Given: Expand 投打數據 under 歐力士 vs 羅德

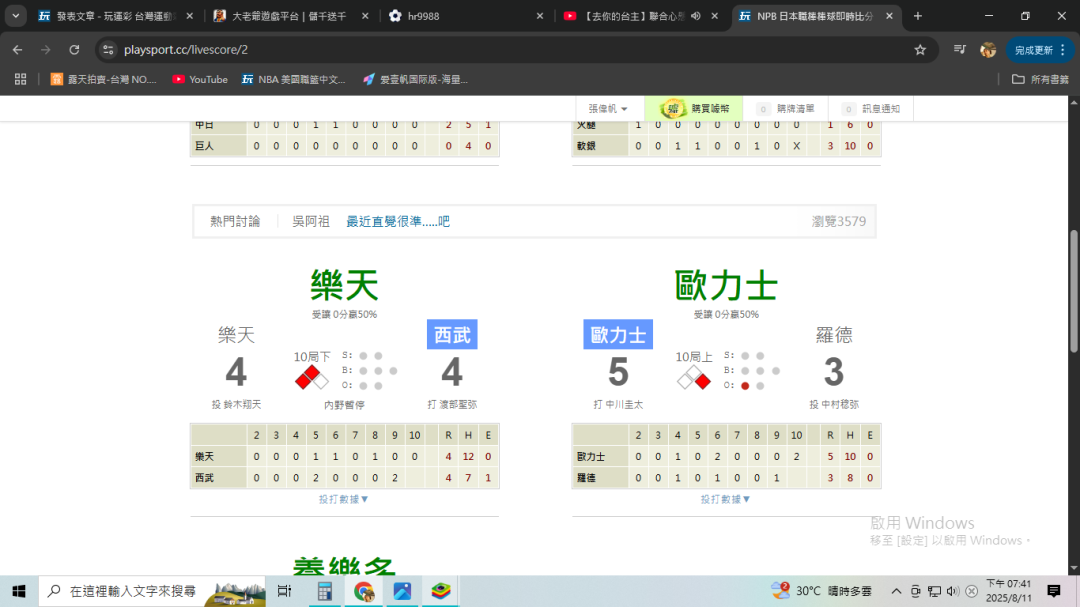Looking at the screenshot, I should click(725, 499).
